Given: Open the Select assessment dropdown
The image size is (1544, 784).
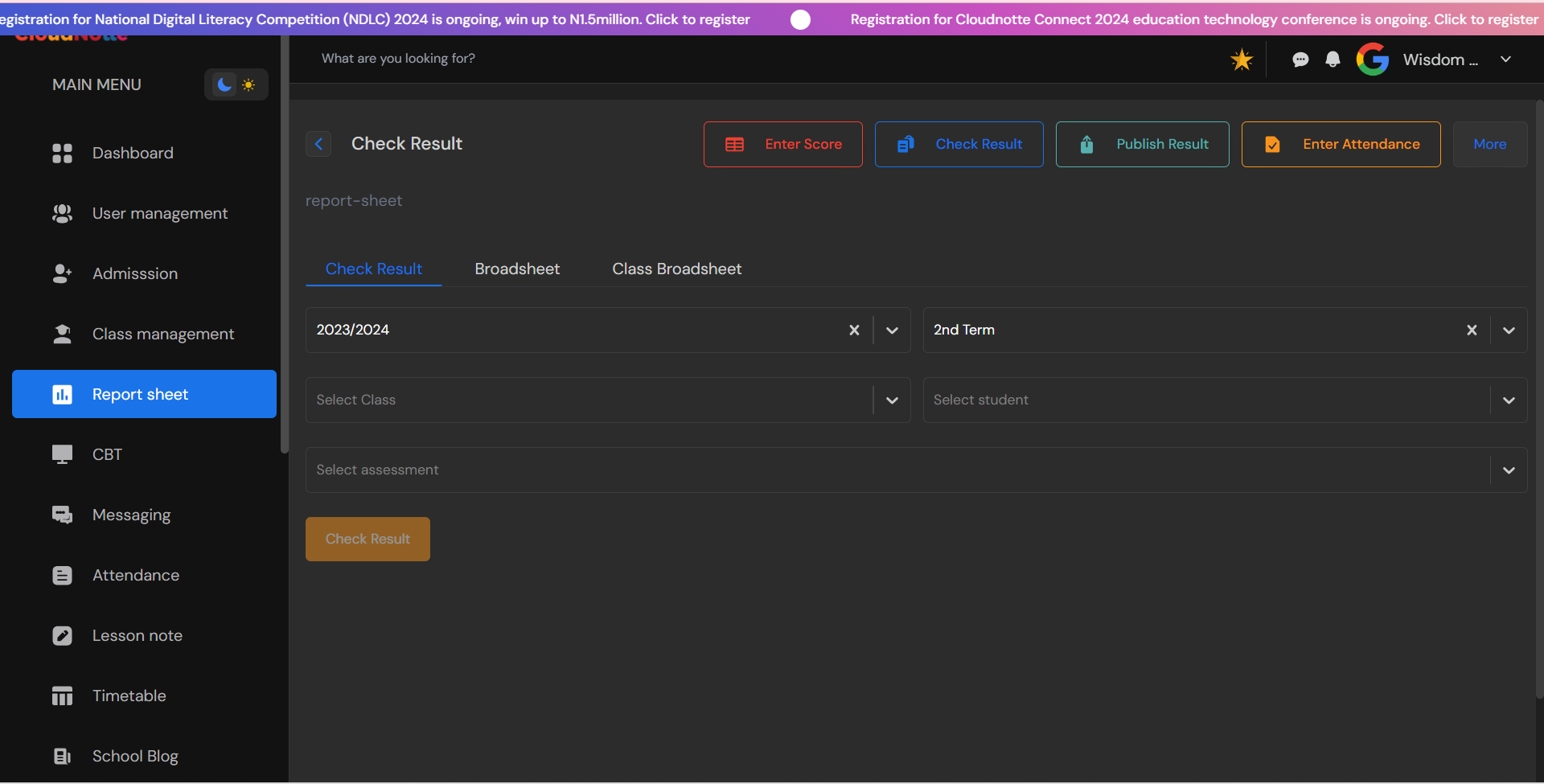Looking at the screenshot, I should [1509, 470].
